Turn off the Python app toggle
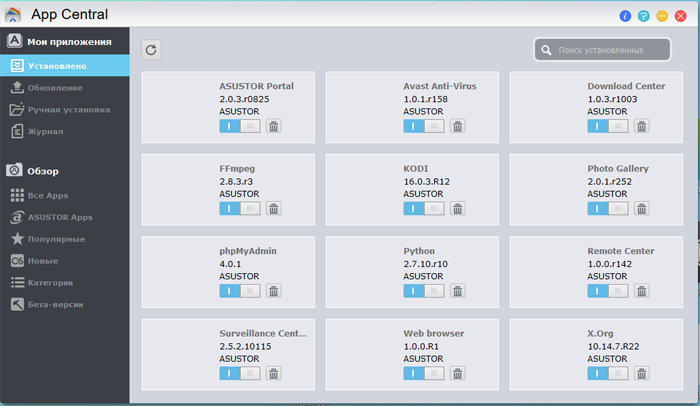Viewport: 700px width, 406px height. click(x=423, y=291)
